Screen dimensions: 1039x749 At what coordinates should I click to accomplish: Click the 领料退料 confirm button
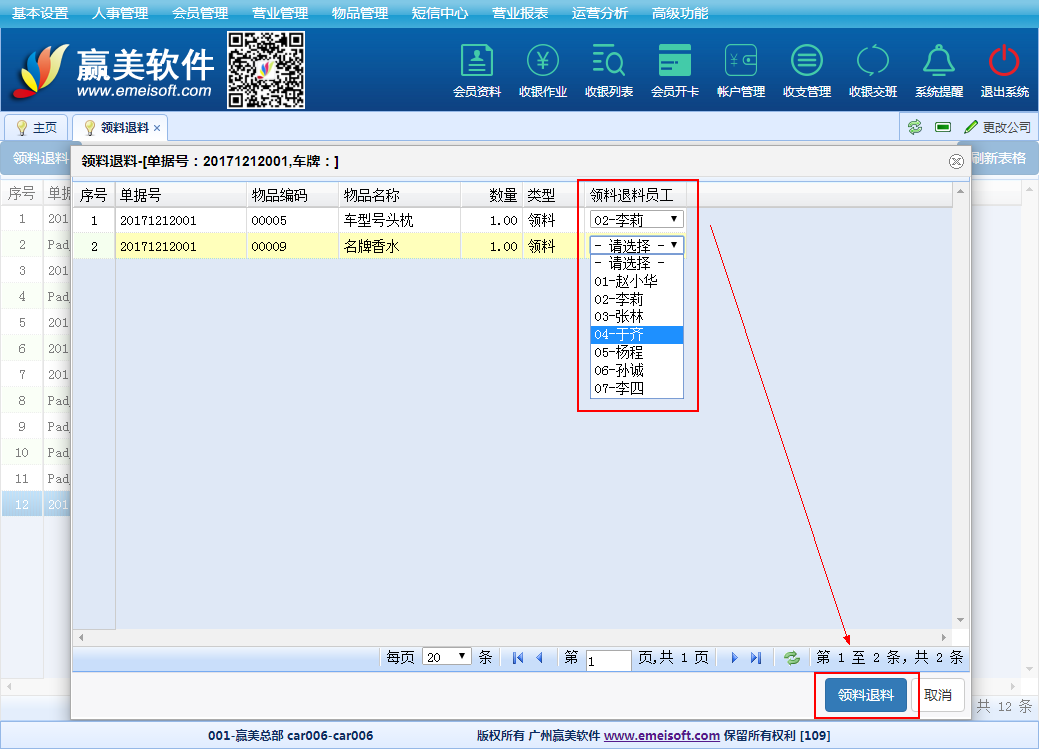[x=866, y=696]
